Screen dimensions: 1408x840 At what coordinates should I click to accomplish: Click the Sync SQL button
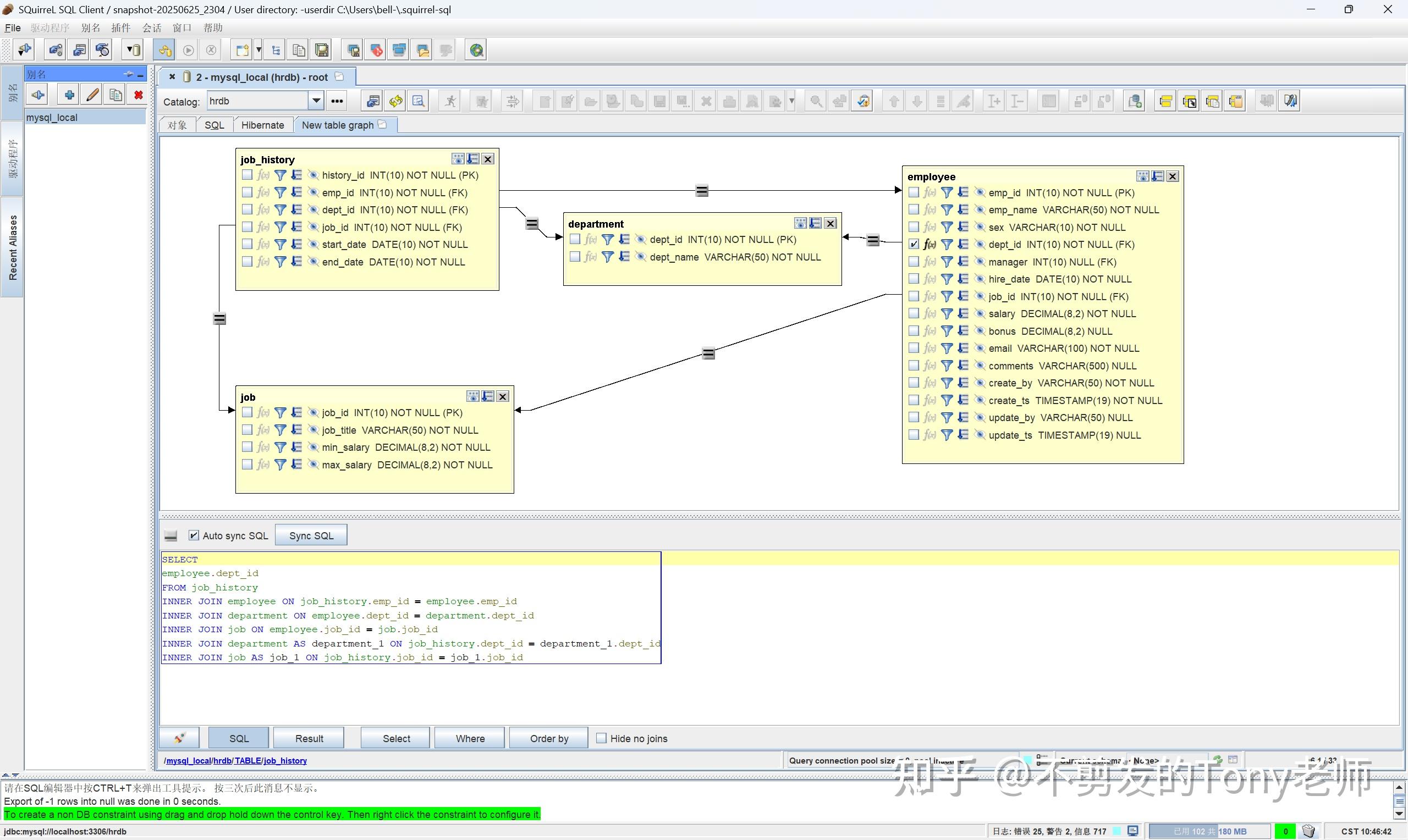[310, 534]
